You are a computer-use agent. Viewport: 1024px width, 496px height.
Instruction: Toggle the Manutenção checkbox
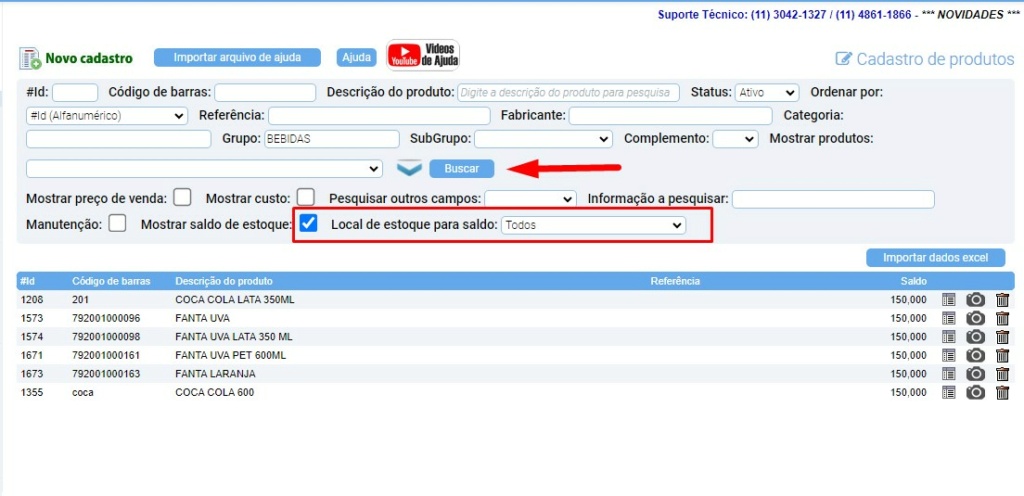118,224
